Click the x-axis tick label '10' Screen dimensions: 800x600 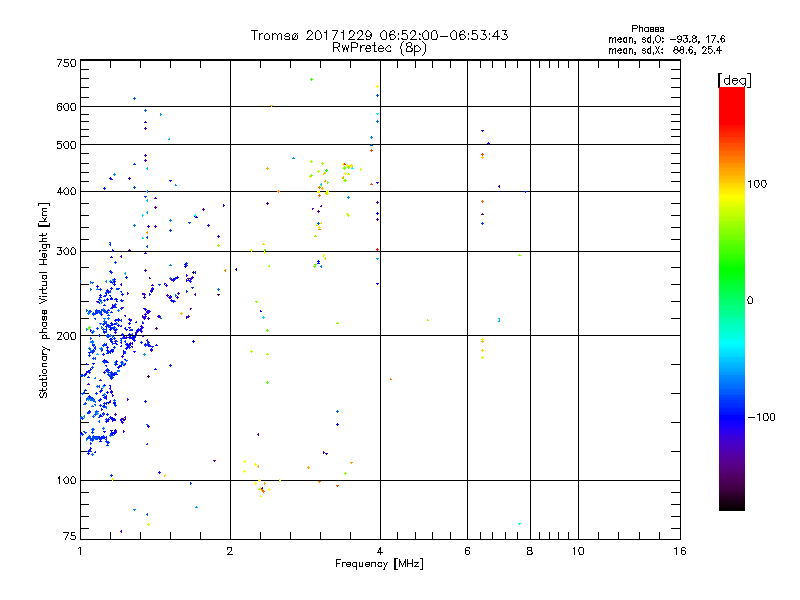tap(578, 551)
